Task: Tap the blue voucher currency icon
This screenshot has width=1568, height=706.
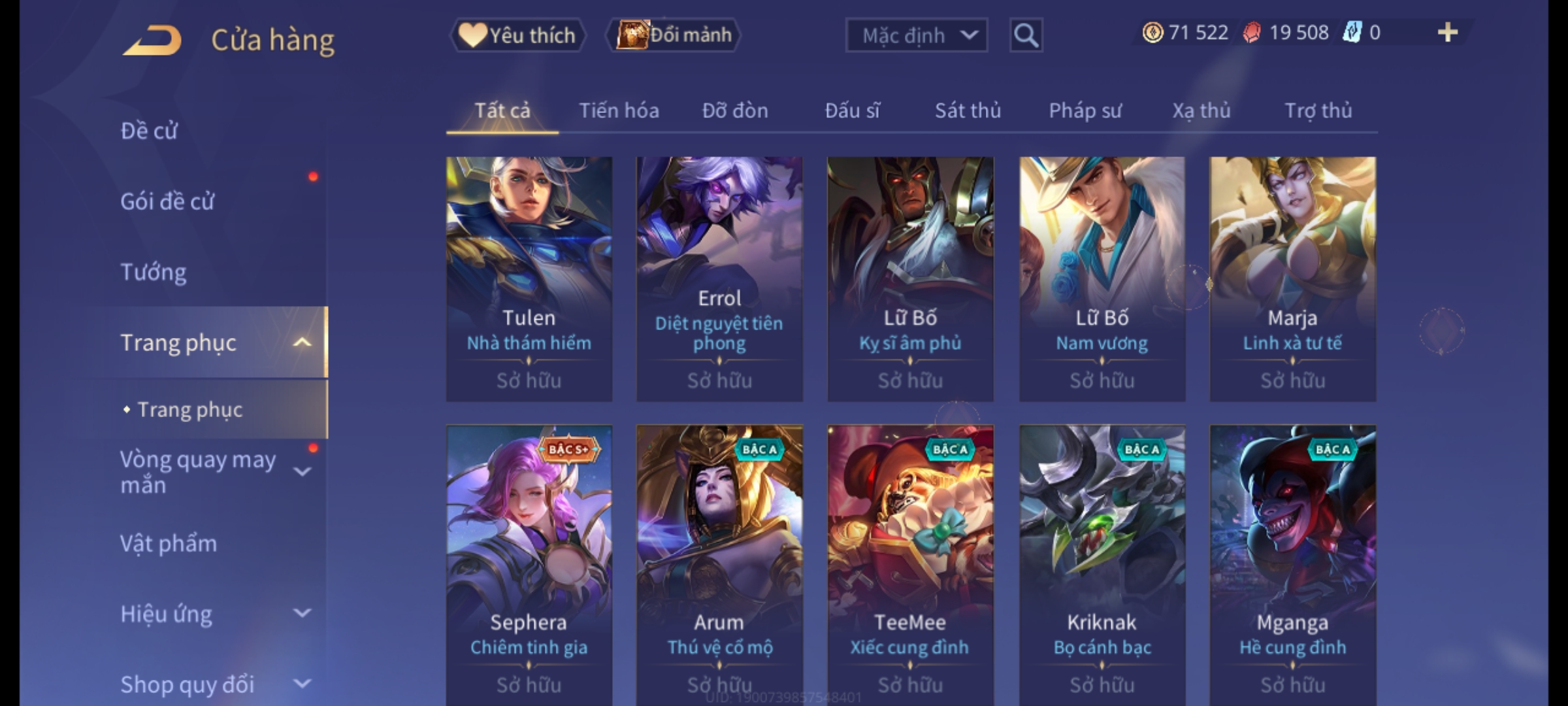Action: tap(1352, 33)
